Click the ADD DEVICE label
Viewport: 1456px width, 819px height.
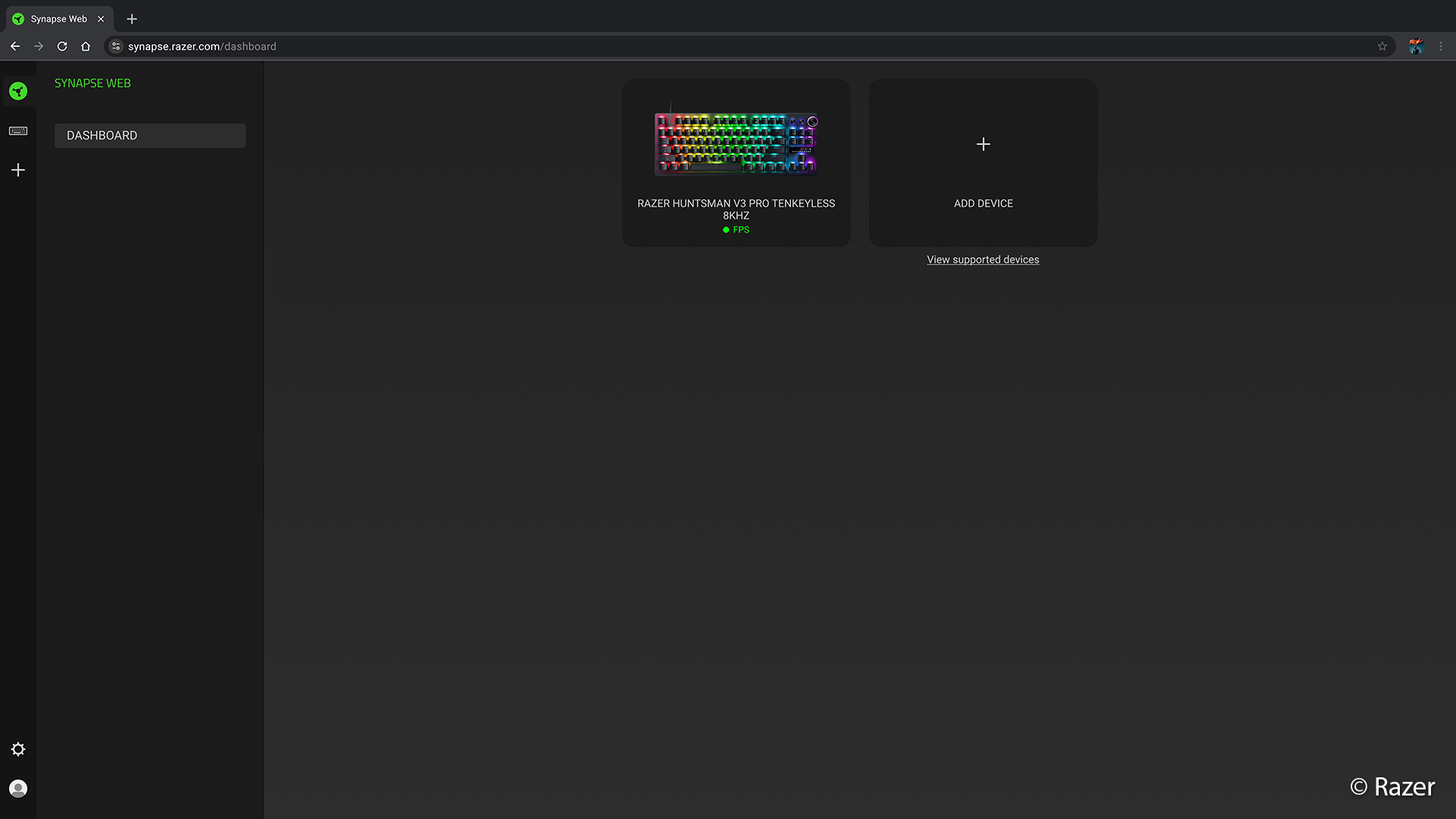[x=983, y=203]
